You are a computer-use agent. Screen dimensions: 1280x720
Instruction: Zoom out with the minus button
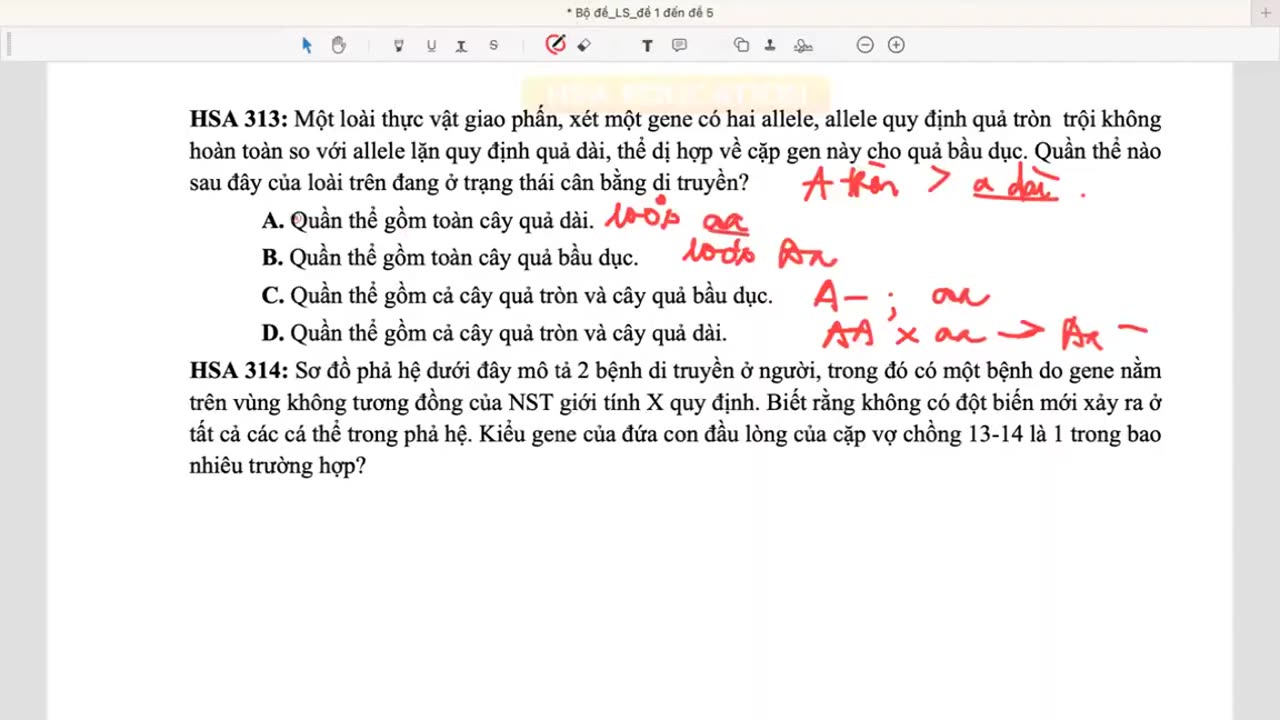pyautogui.click(x=865, y=45)
